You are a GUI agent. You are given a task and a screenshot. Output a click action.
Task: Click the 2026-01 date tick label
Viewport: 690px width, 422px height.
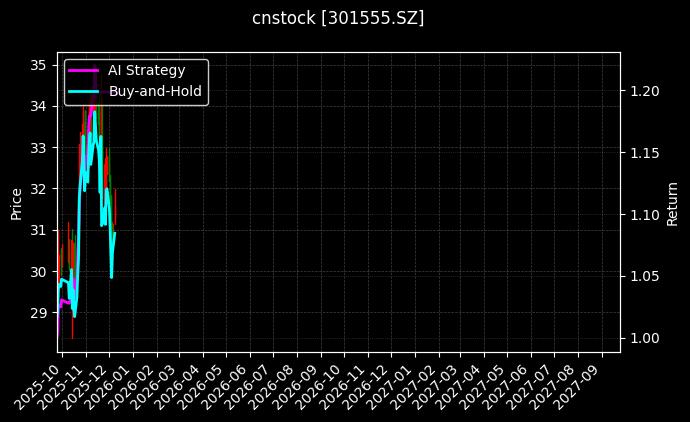click(109, 388)
